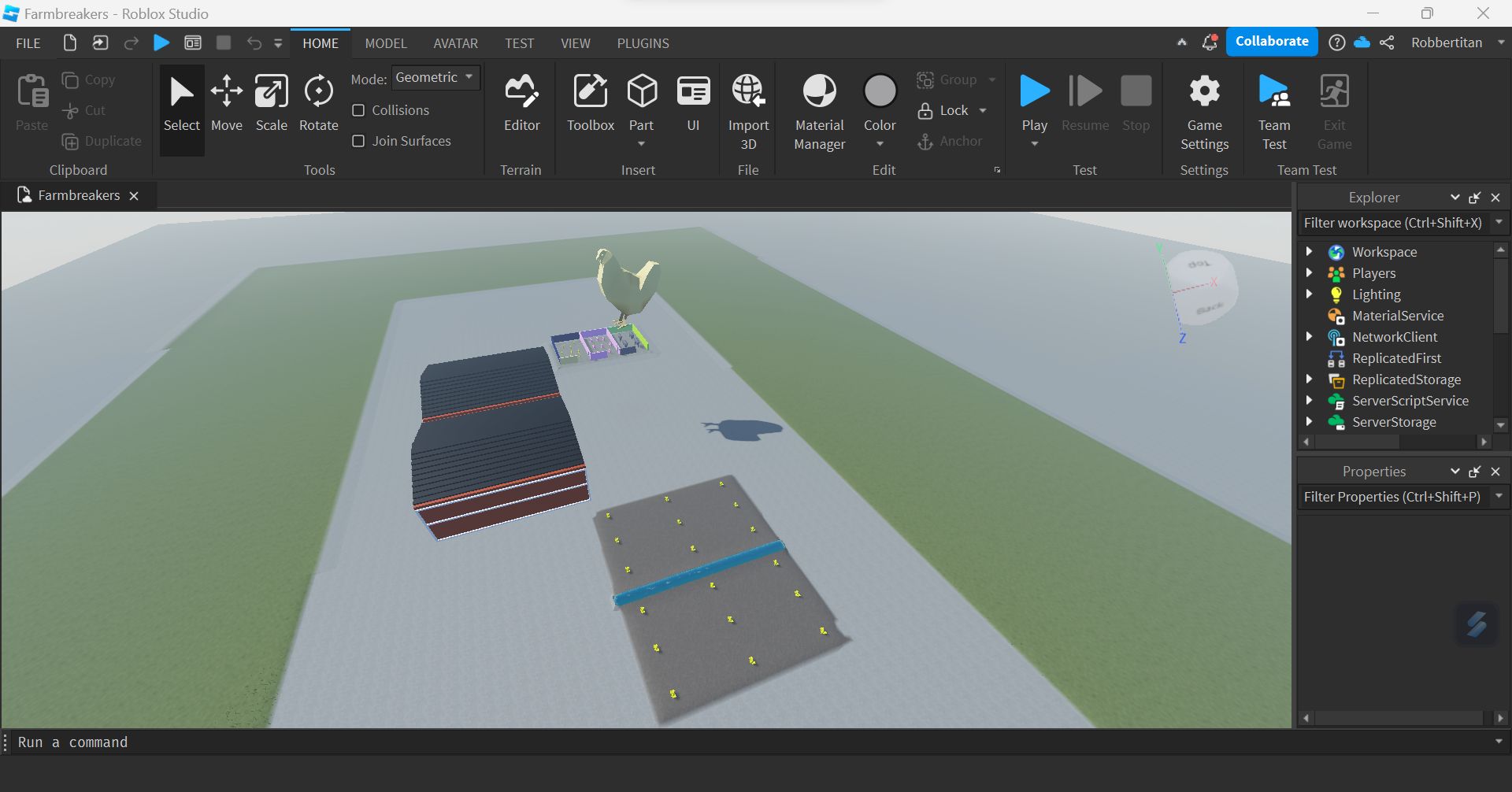
Task: Open the Robbertitan account dropdown arrow
Action: (x=1500, y=43)
